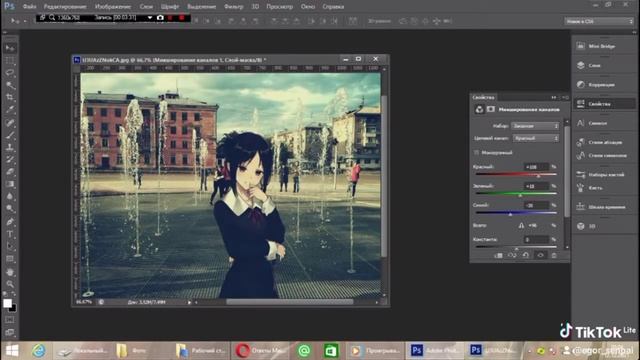Click the Красный percentage input field

(536, 167)
